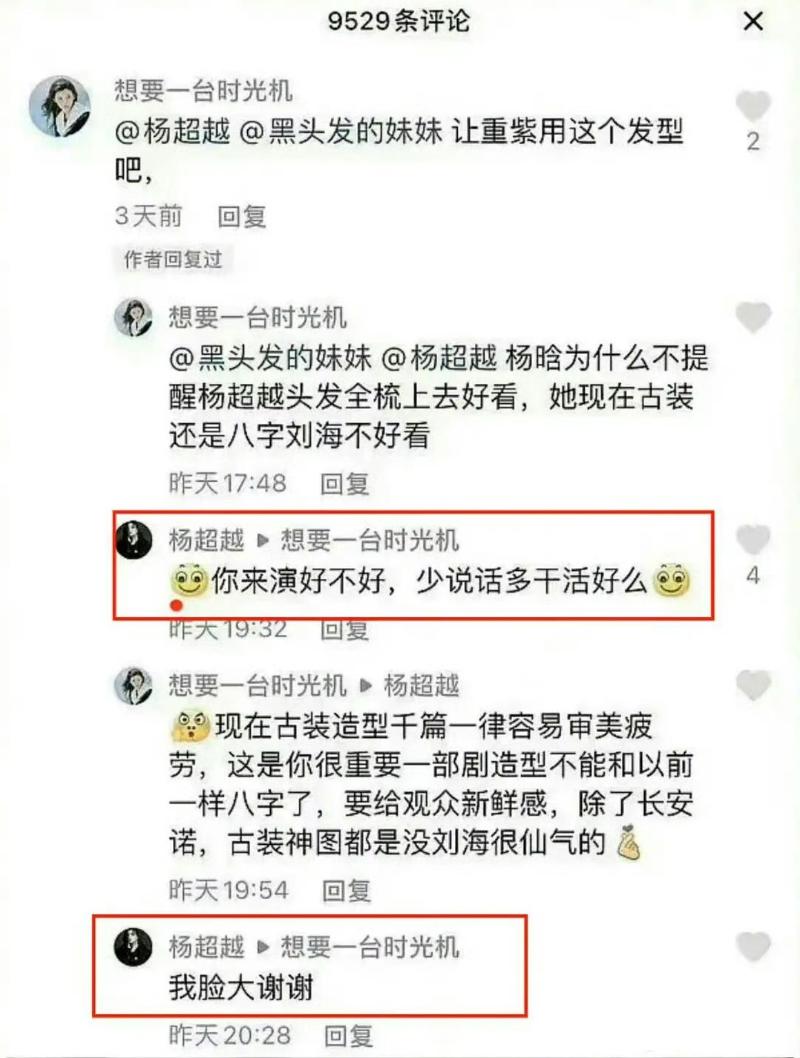Open top commenter 想要一台时光机's large avatar

click(x=59, y=106)
